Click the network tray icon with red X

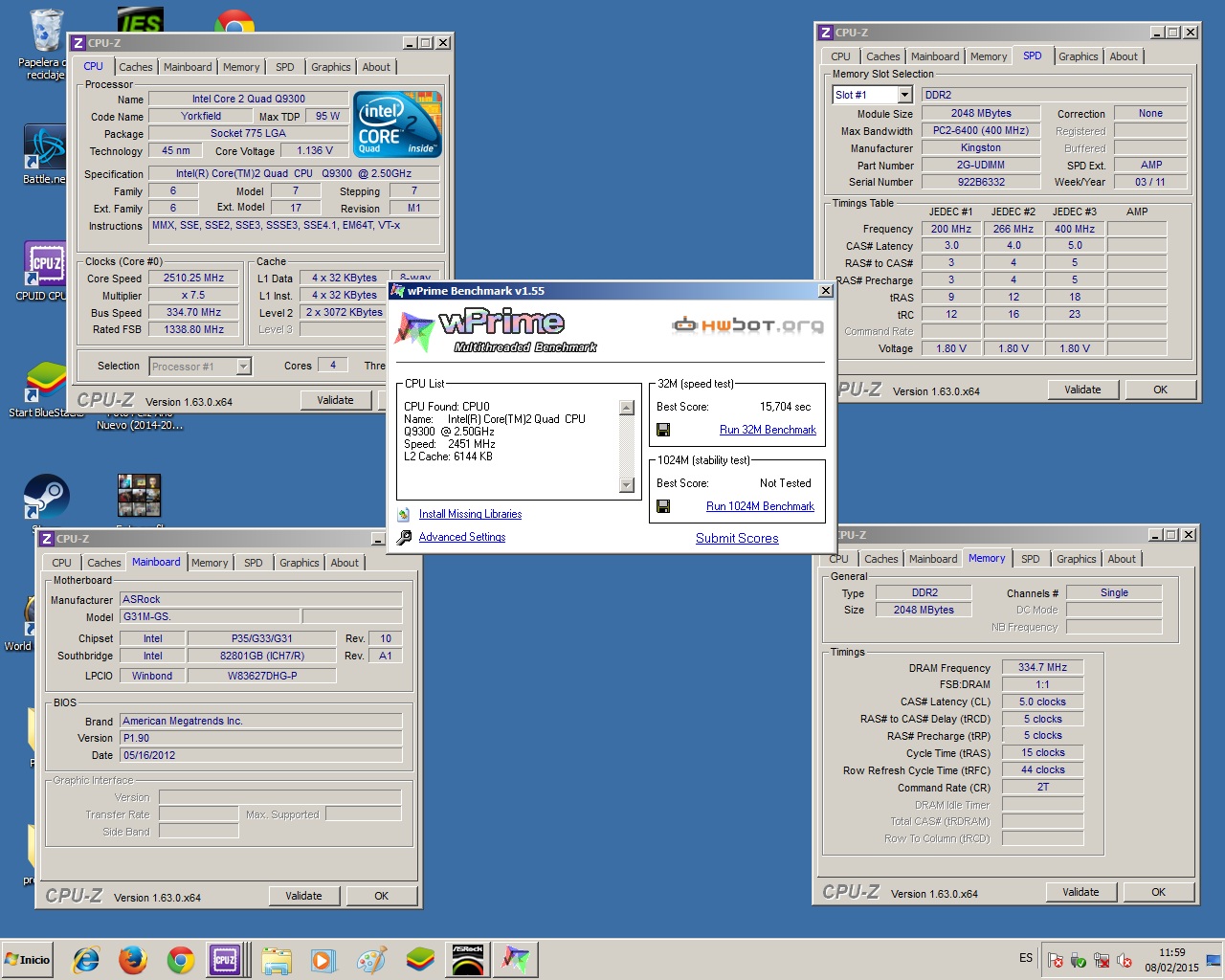pyautogui.click(x=1102, y=959)
